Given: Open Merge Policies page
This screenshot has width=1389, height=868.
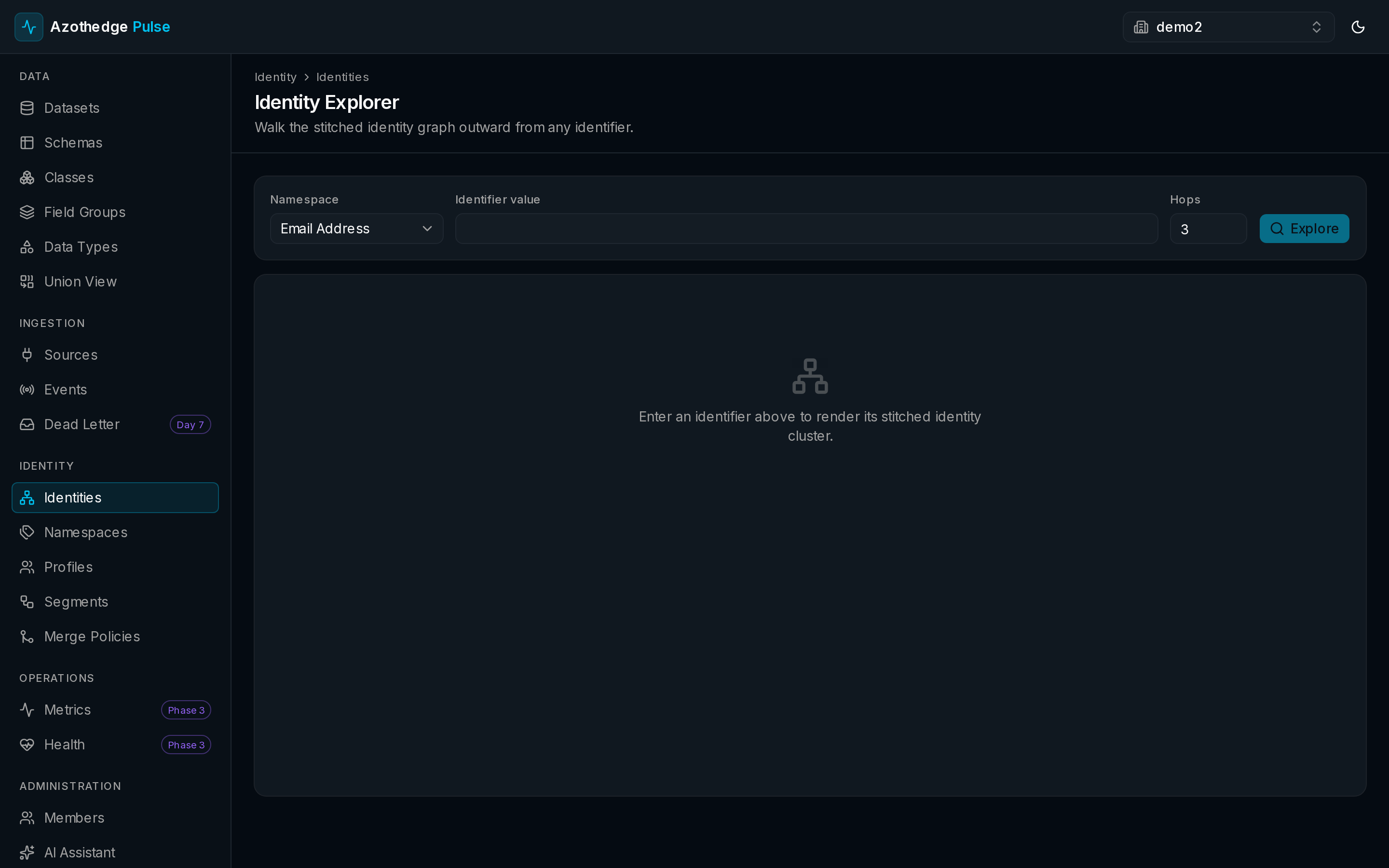Looking at the screenshot, I should [115, 637].
